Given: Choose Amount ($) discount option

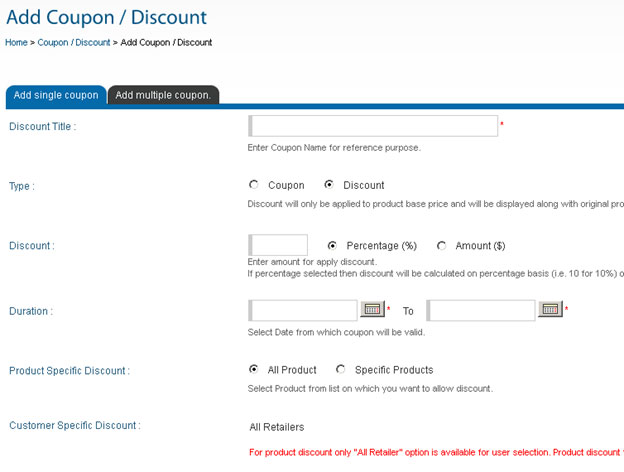Looking at the screenshot, I should 441,246.
